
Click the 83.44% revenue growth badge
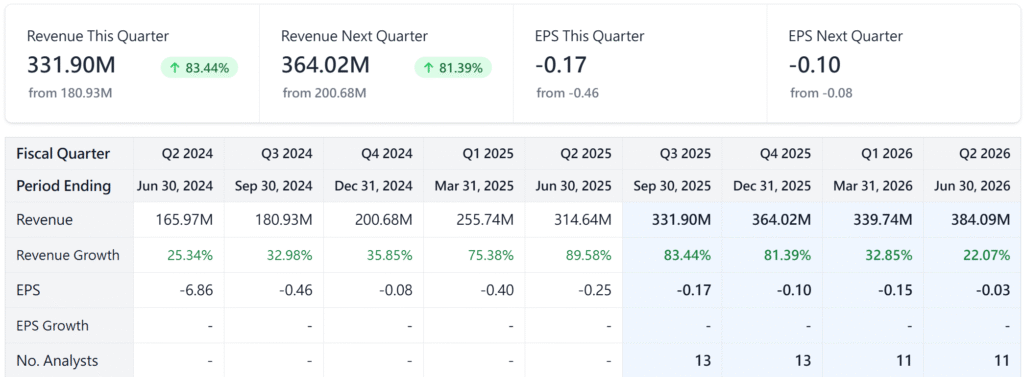tap(199, 68)
